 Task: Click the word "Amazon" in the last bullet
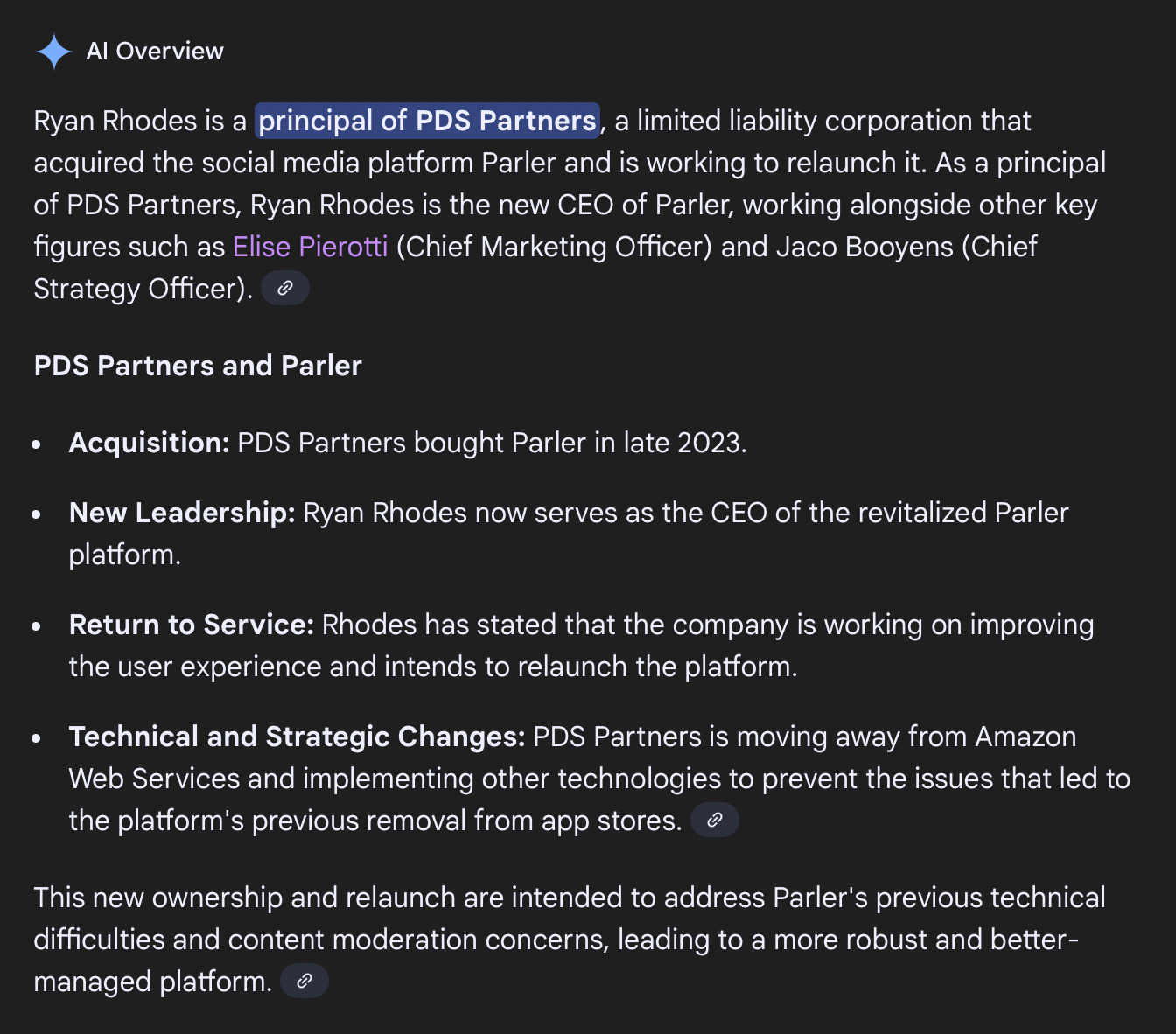click(1025, 737)
